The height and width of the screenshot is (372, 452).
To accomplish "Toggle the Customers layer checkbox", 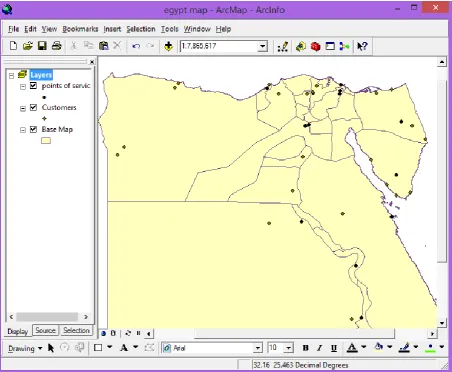I will click(x=33, y=107).
